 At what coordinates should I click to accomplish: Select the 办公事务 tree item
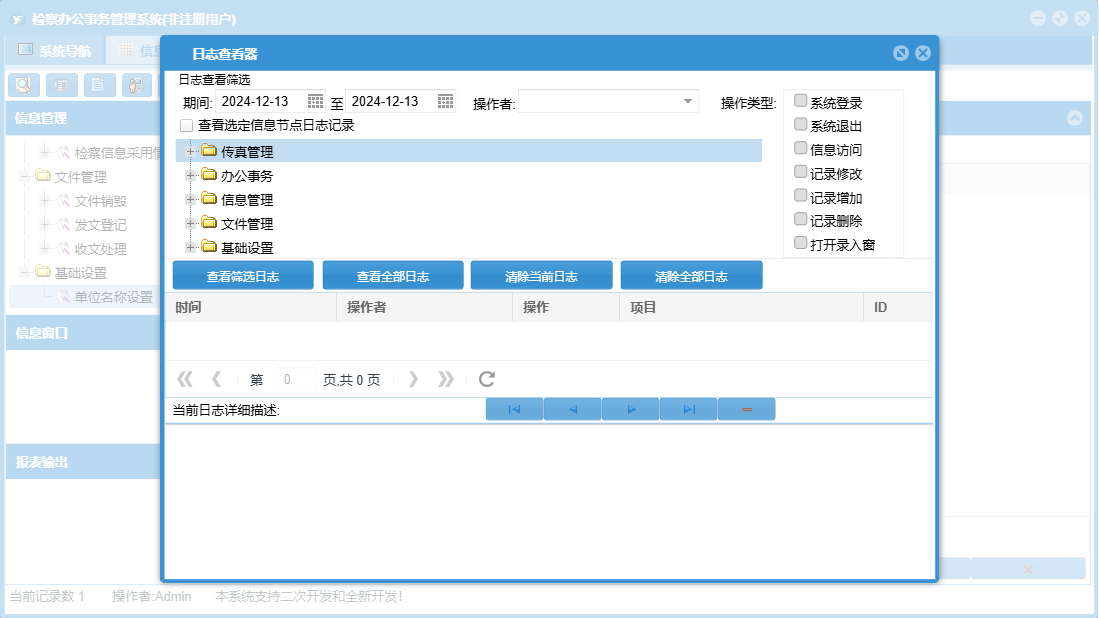click(x=246, y=176)
